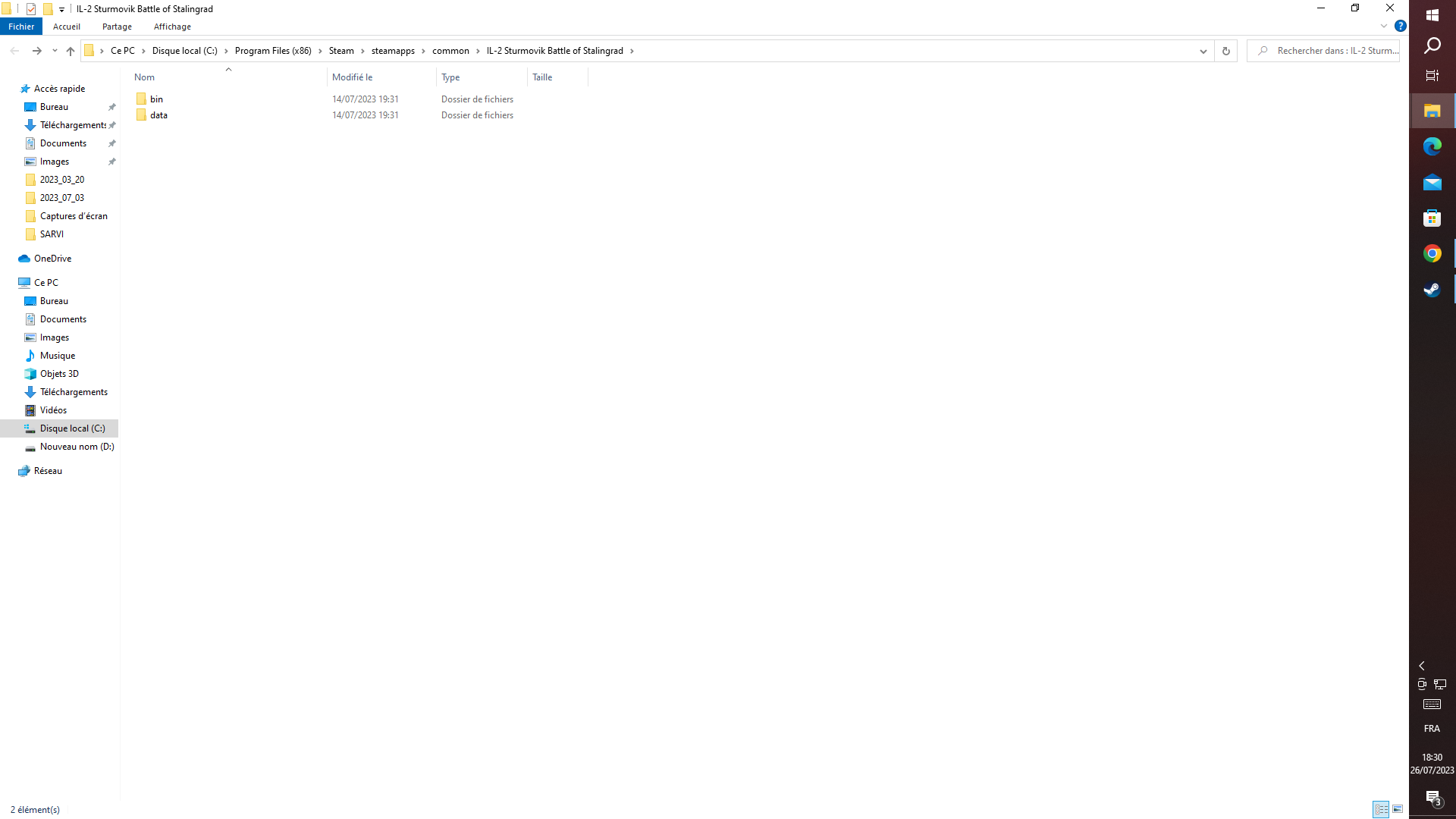
Task: Open 2023_07_03 folder in navigation pane
Action: coord(62,198)
